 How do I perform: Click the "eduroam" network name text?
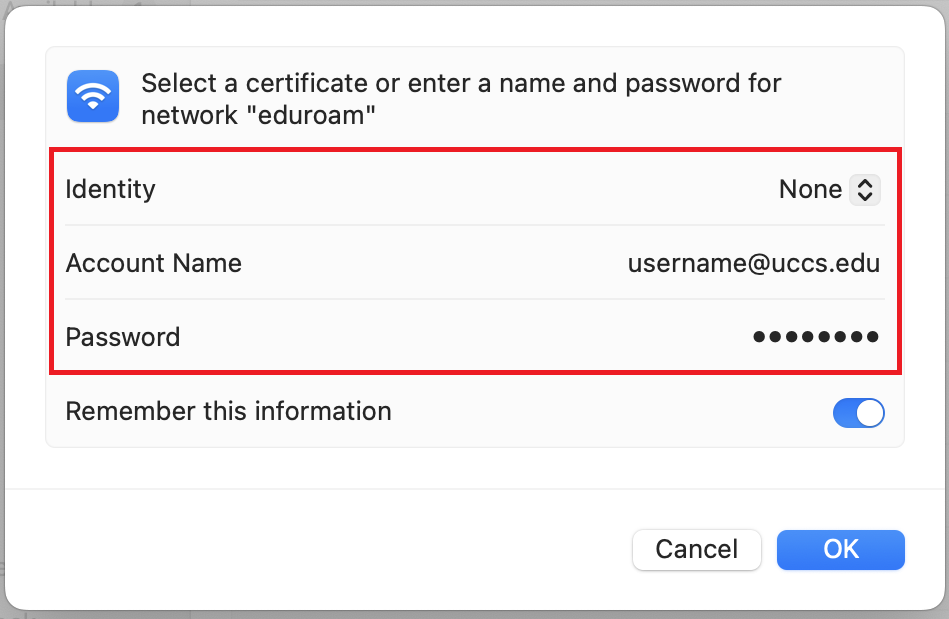[311, 115]
